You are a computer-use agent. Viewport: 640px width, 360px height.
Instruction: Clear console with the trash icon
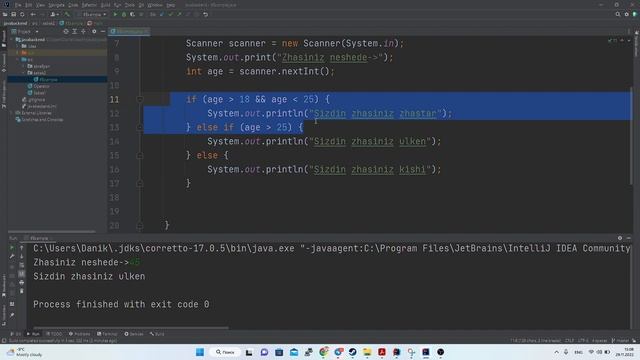(22, 291)
